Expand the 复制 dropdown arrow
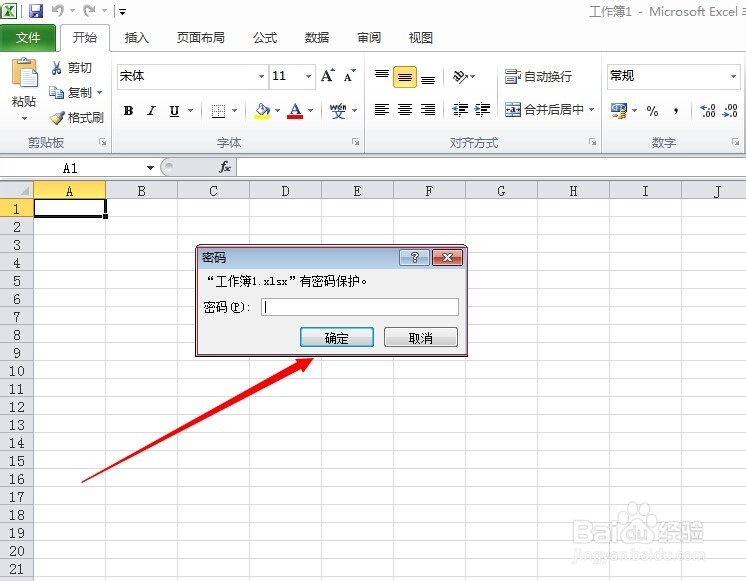Viewport: 746px width, 581px height. [99, 92]
